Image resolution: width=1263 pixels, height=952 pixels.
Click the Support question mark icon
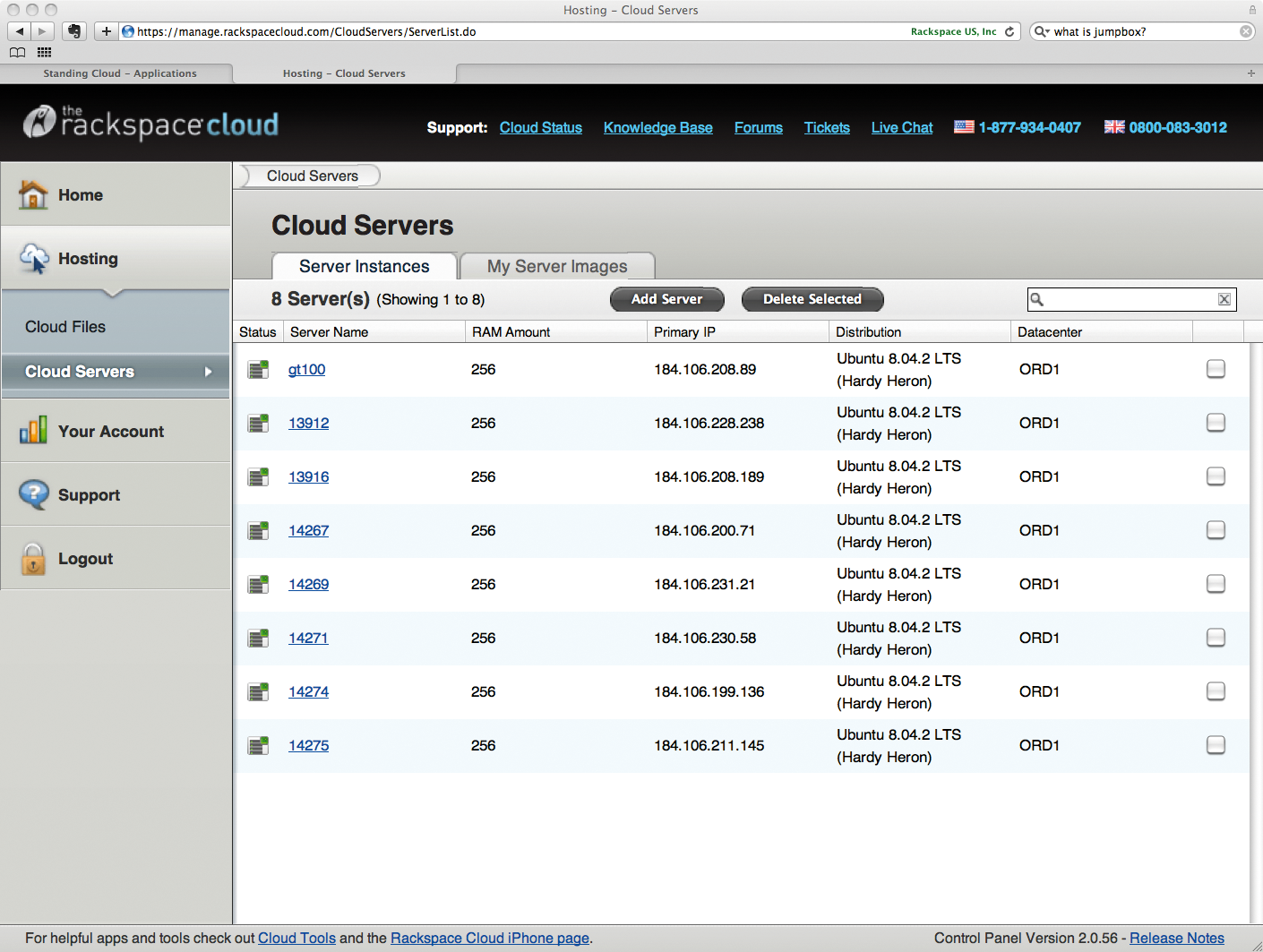(34, 494)
